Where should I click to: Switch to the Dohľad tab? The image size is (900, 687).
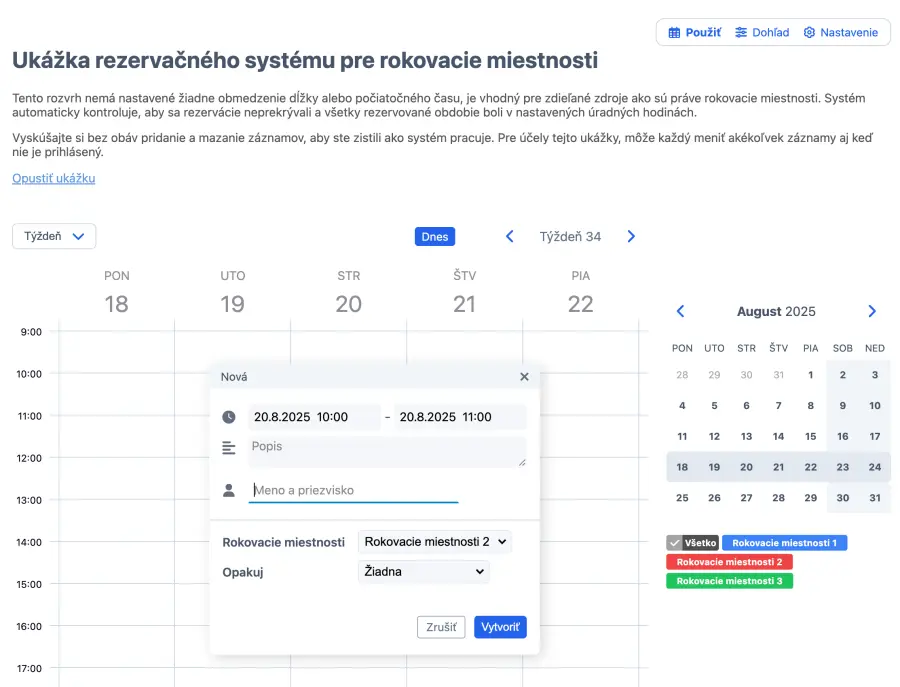click(762, 32)
